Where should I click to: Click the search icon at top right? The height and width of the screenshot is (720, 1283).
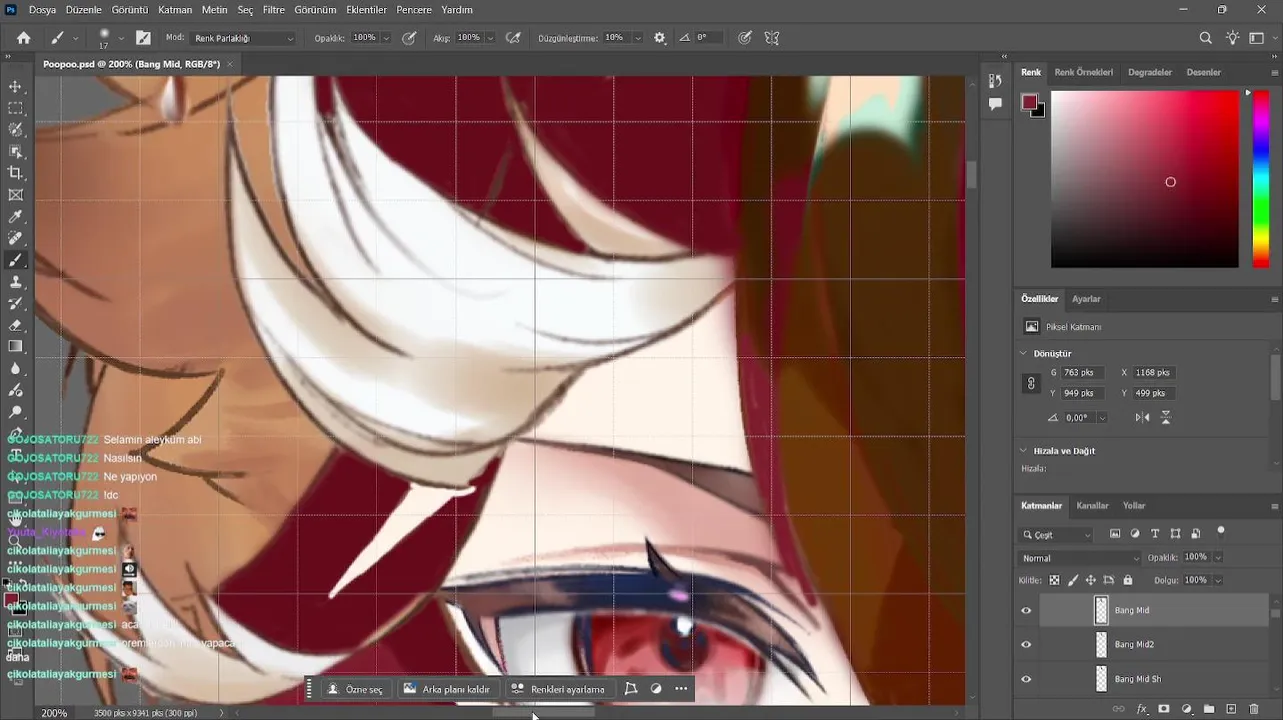tap(1205, 38)
